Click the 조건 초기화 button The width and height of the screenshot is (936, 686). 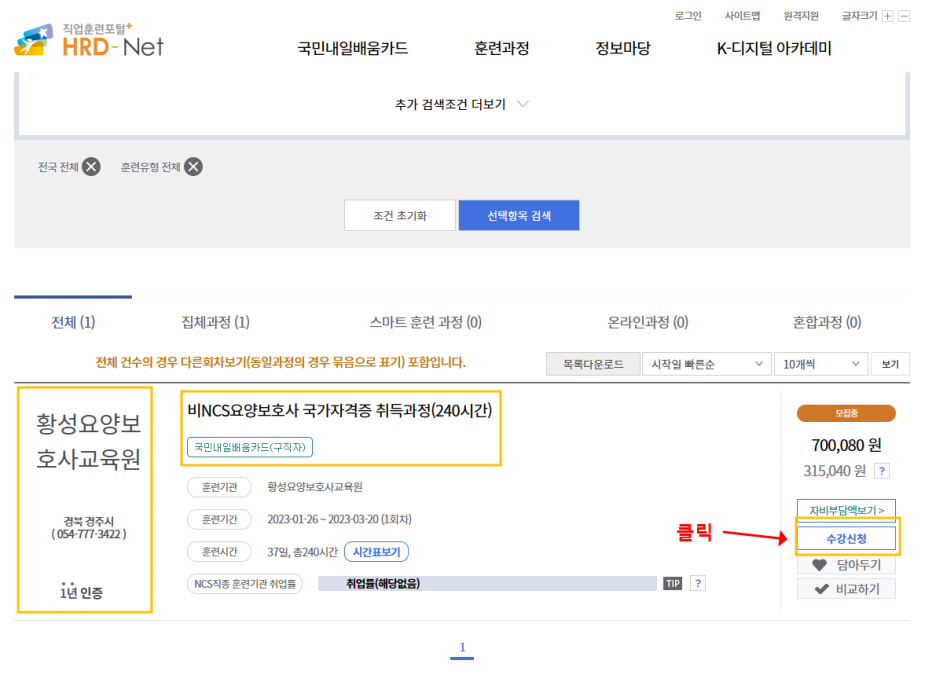click(400, 216)
